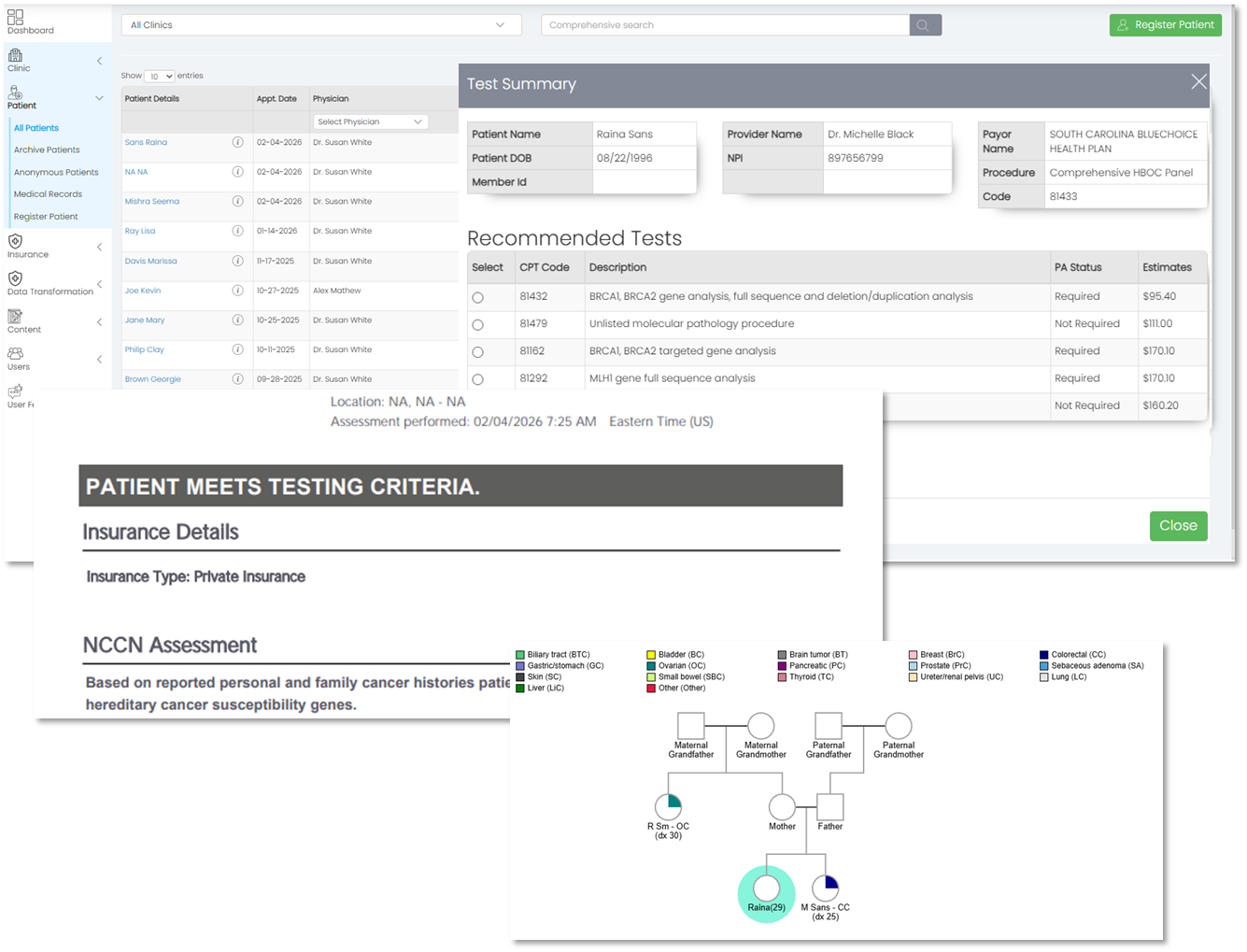Open the Dashboard icon in sidebar
Image resolution: width=1247 pixels, height=952 pixels.
pos(15,17)
